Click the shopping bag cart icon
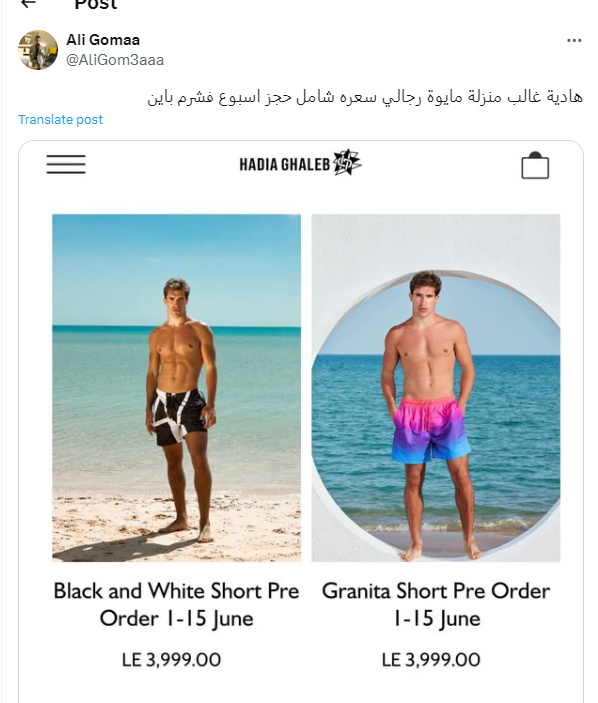The width and height of the screenshot is (598, 703). tap(535, 165)
